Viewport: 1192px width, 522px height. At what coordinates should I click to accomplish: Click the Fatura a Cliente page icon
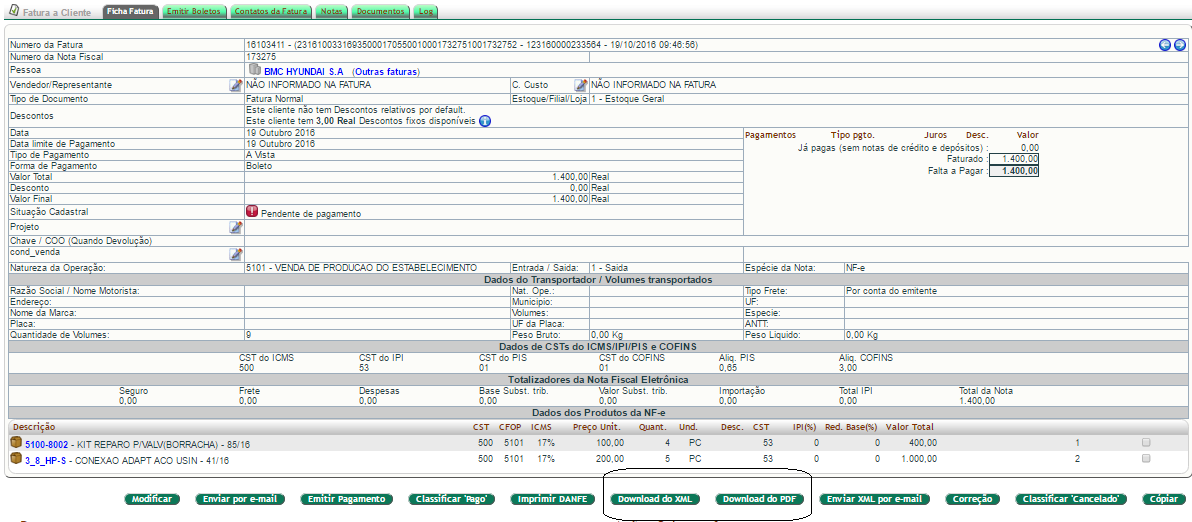pos(13,11)
